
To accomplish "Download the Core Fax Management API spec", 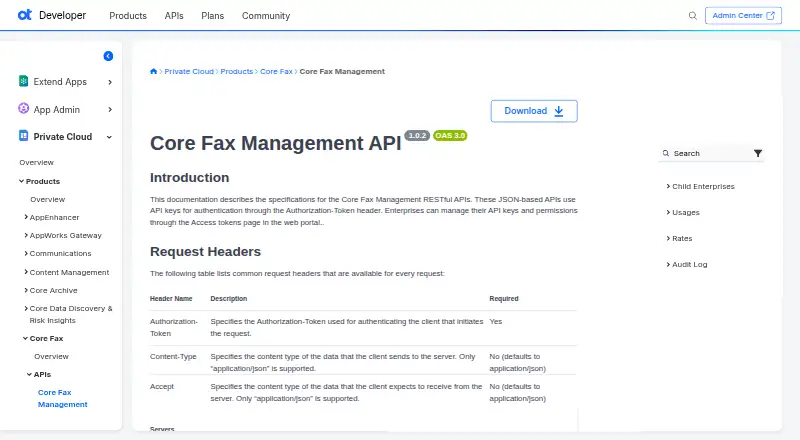I will 534,111.
